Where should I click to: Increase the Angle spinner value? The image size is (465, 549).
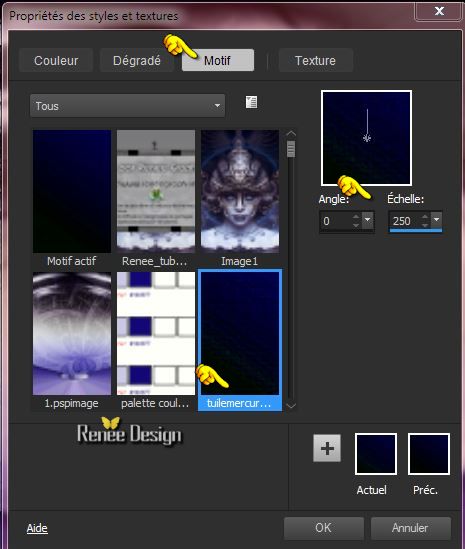click(356, 217)
